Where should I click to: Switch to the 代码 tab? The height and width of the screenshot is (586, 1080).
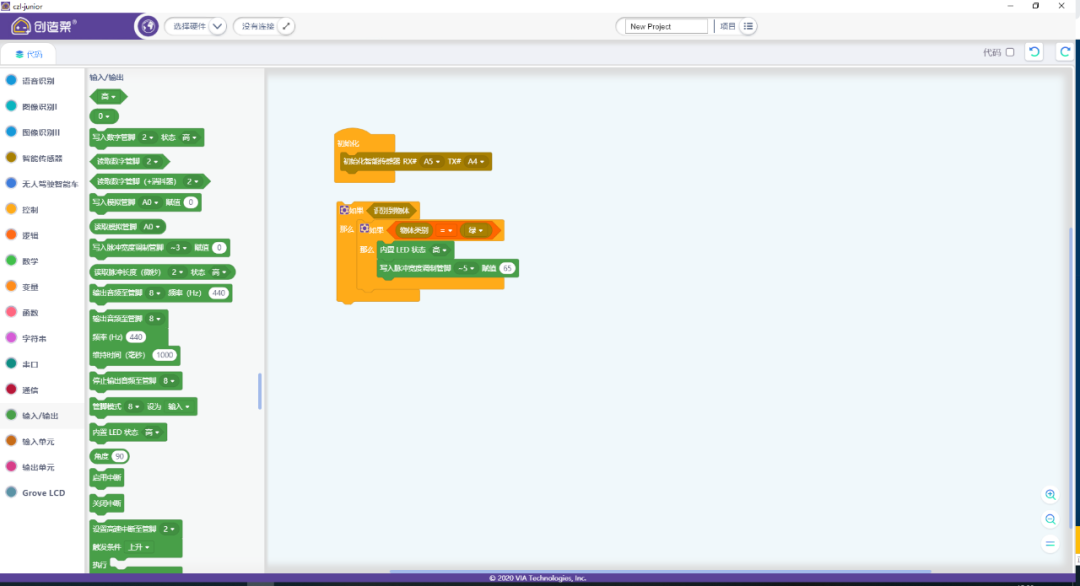point(28,54)
